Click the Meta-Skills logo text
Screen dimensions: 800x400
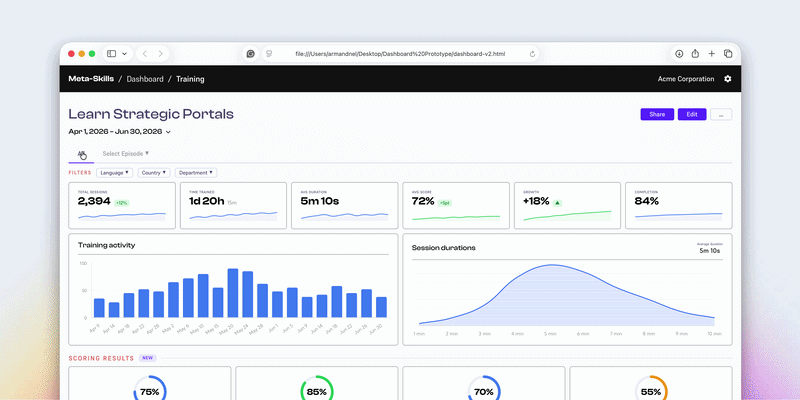(x=91, y=79)
